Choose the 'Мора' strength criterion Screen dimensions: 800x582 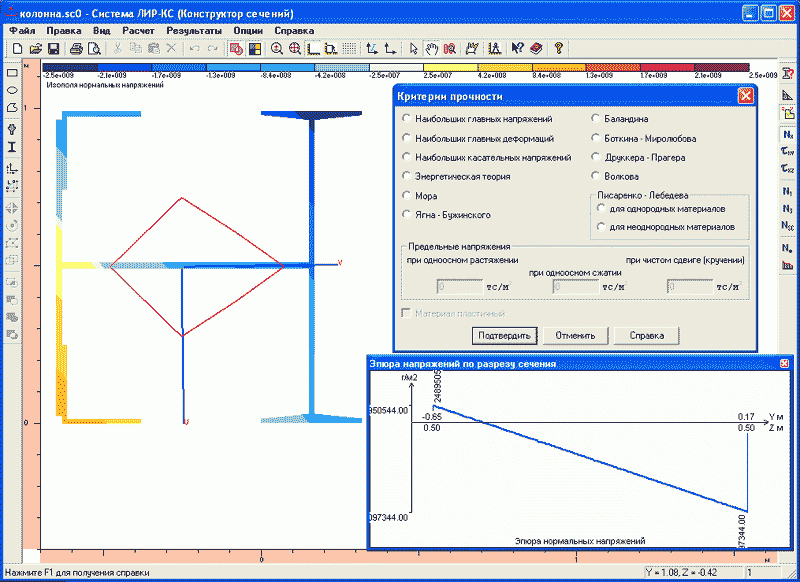click(405, 195)
